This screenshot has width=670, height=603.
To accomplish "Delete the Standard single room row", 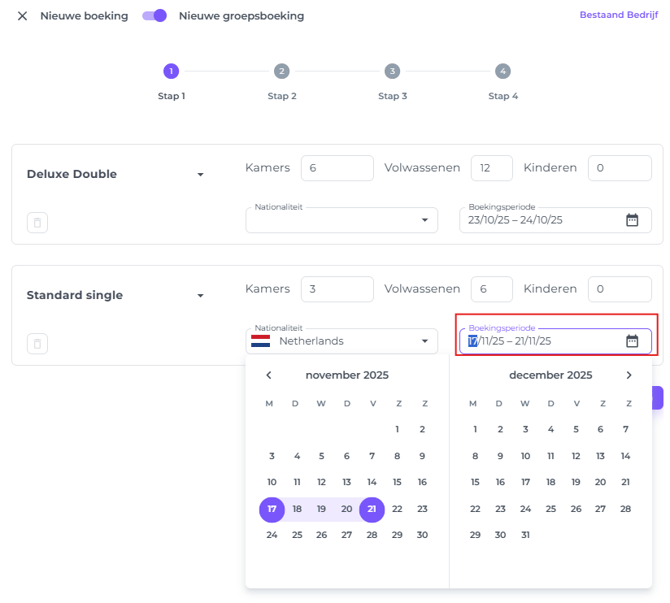I will (x=37, y=344).
